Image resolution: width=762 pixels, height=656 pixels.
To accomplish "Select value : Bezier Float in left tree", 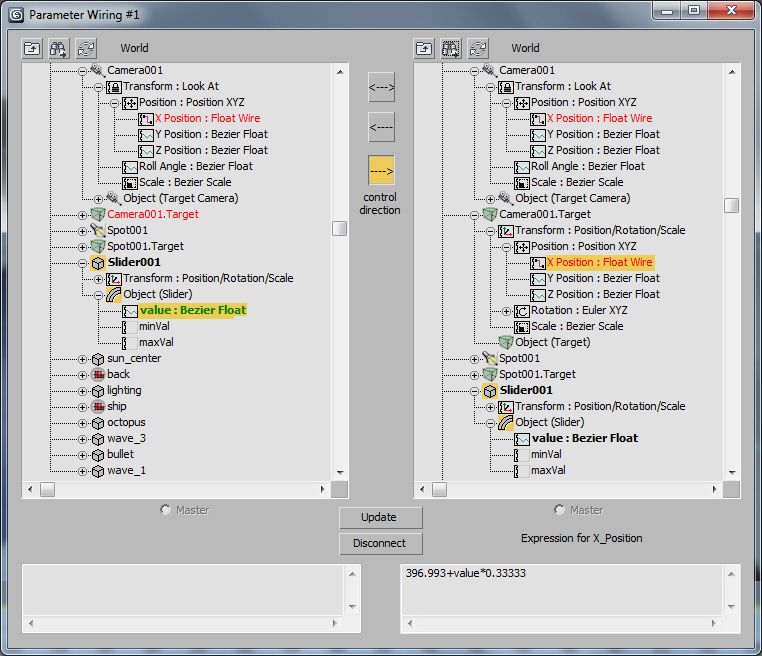I will [x=192, y=310].
